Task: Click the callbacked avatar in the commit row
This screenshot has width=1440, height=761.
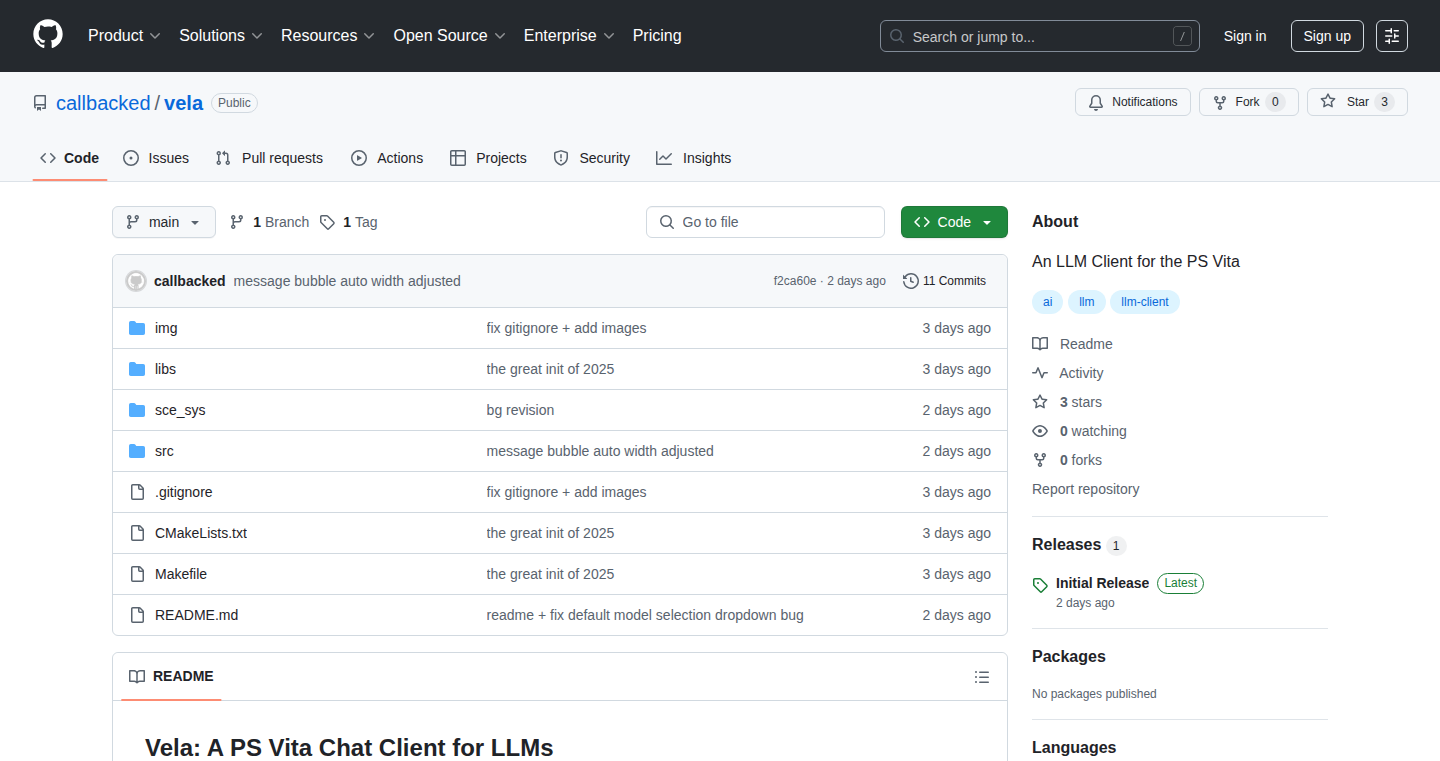Action: (136, 281)
